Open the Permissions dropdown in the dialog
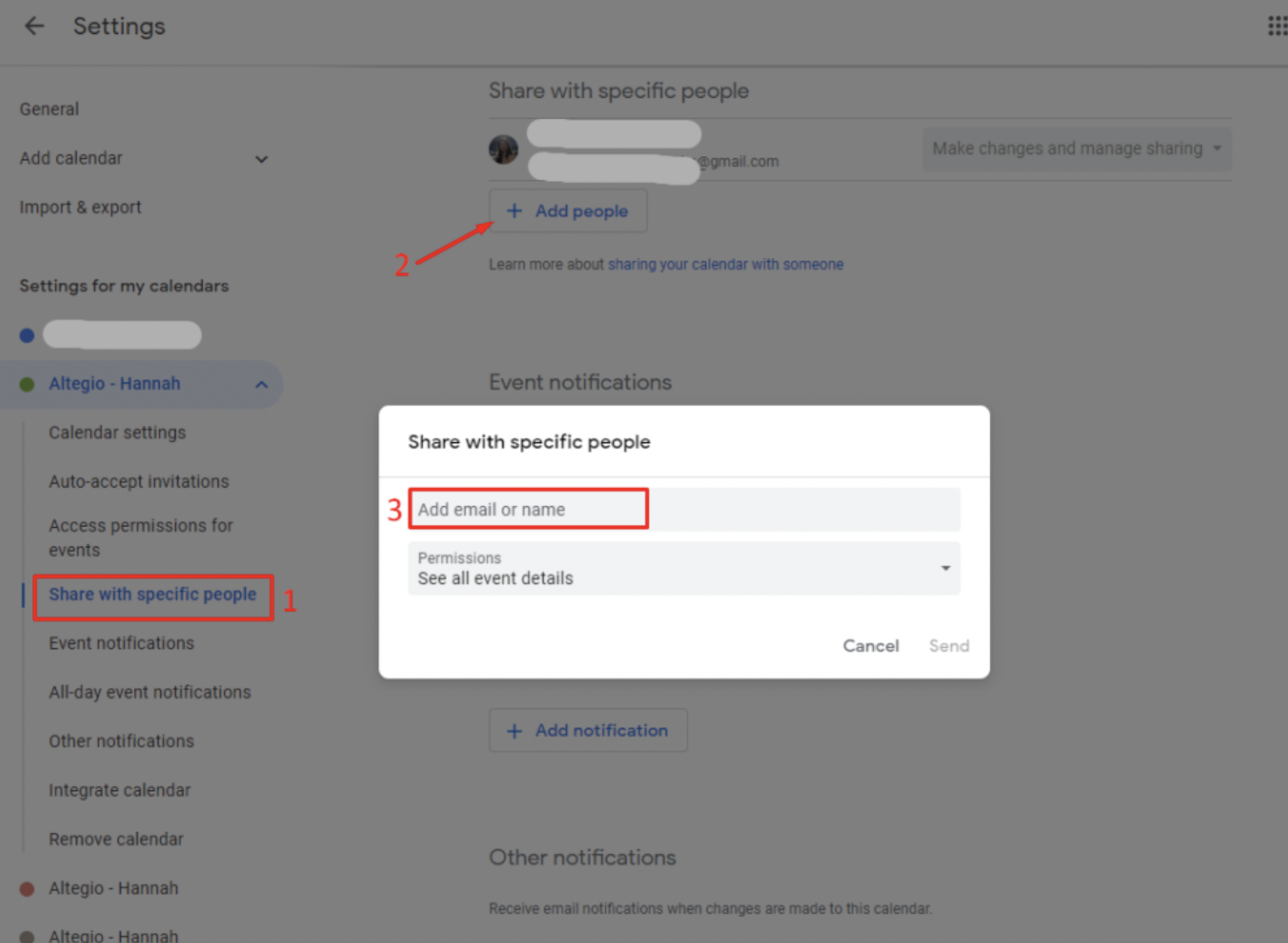The width and height of the screenshot is (1288, 943). click(945, 569)
